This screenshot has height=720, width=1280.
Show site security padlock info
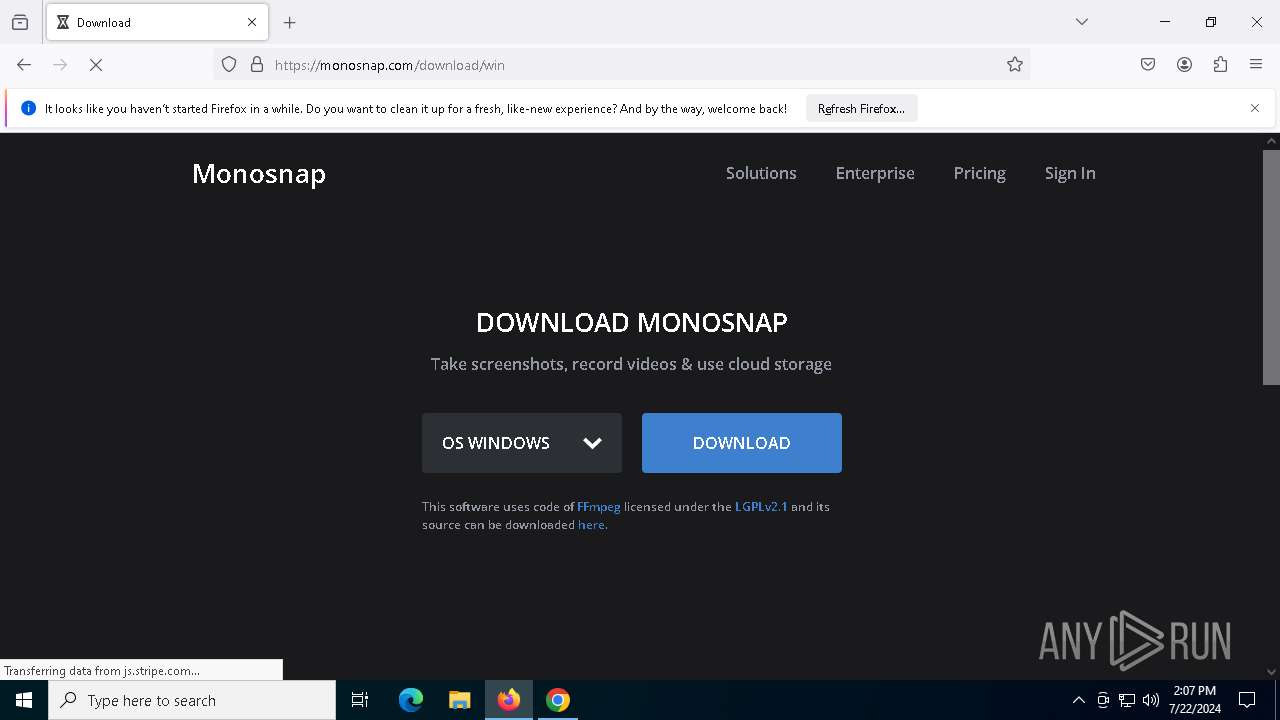point(257,65)
